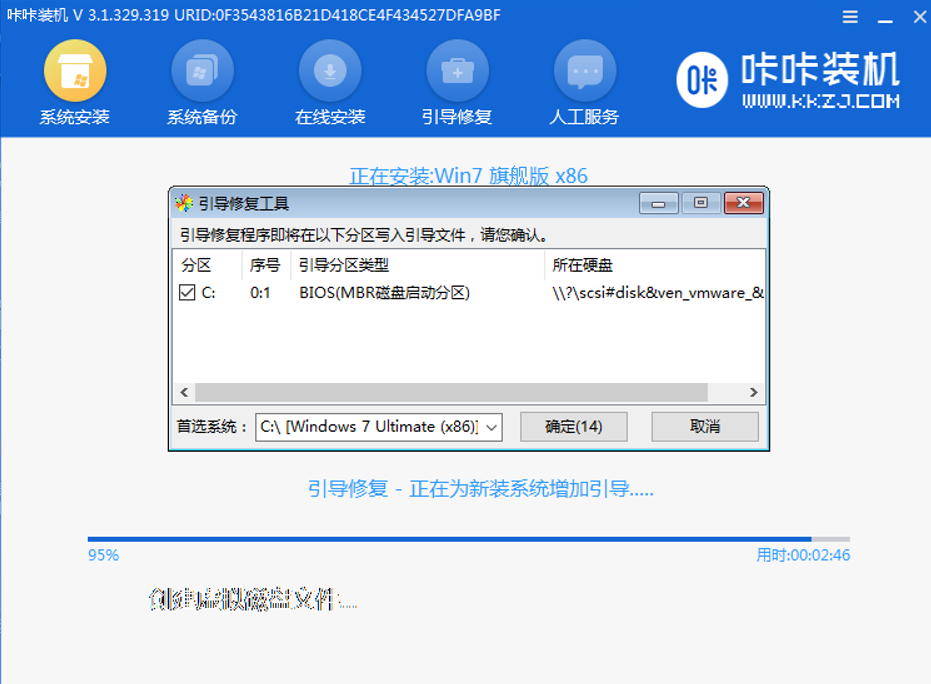
Task: Click the 序号 column header
Action: click(266, 265)
